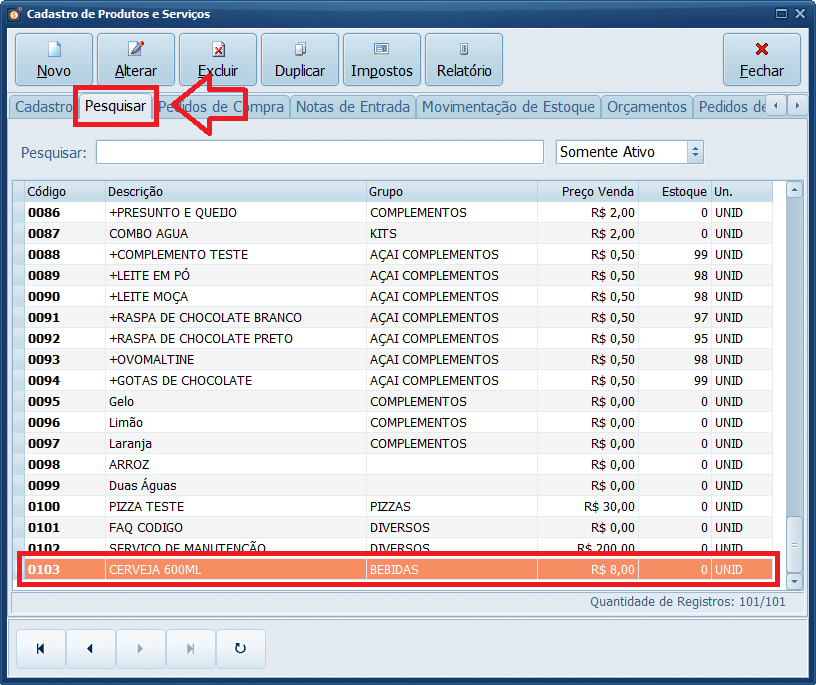Go to the next record
816x685 pixels.
point(140,648)
